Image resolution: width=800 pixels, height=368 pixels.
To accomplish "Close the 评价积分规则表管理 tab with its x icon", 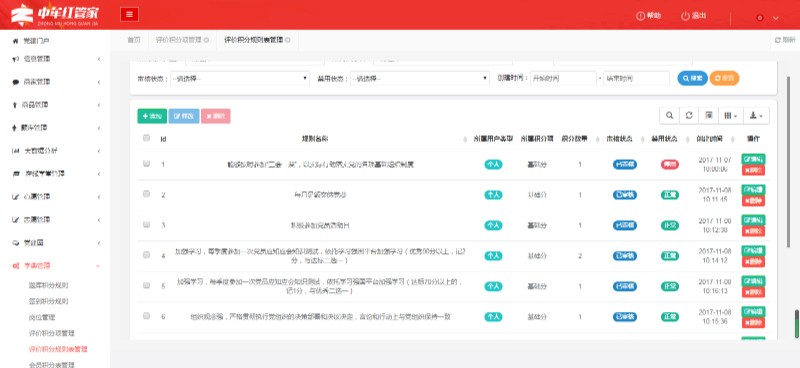I will [x=288, y=40].
